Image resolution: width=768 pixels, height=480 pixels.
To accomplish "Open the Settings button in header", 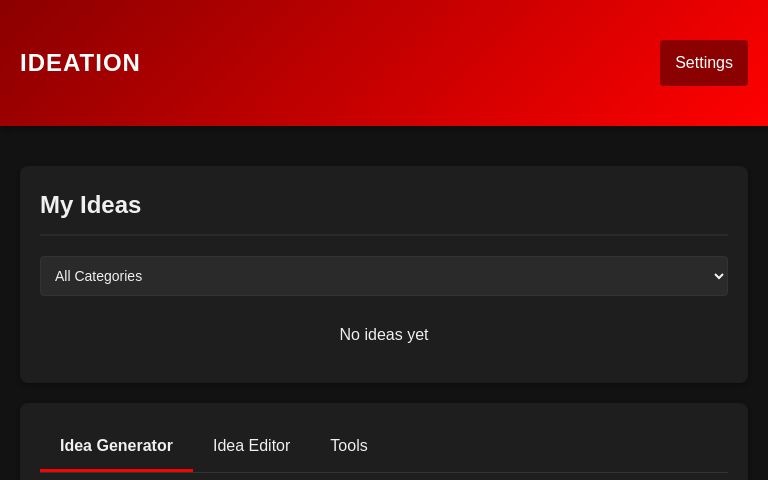I will (703, 63).
